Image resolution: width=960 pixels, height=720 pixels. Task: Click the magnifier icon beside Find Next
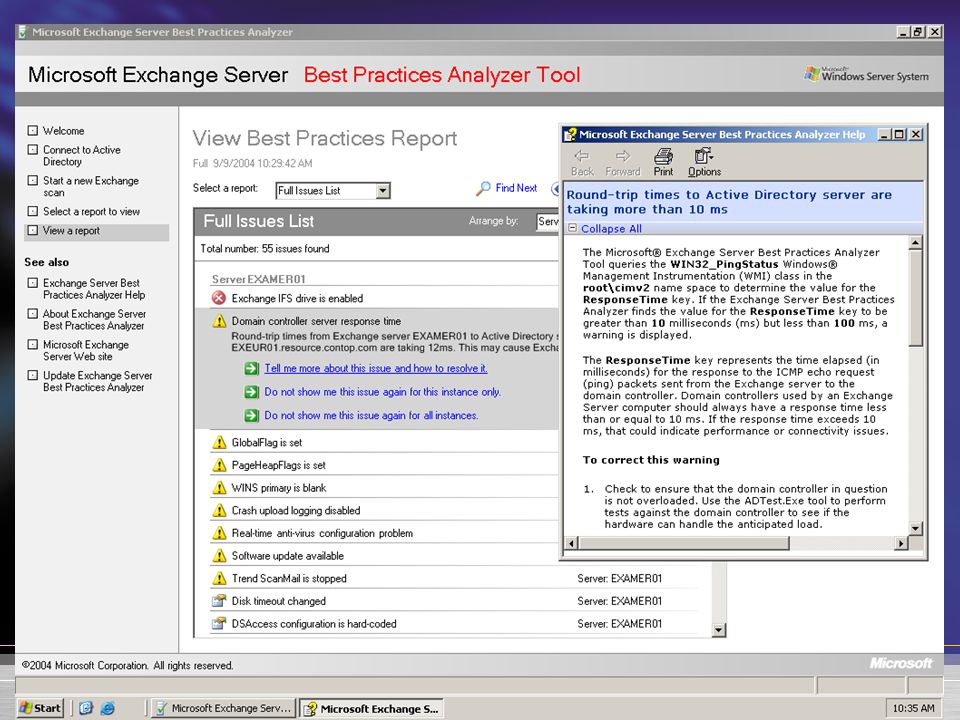coord(483,189)
